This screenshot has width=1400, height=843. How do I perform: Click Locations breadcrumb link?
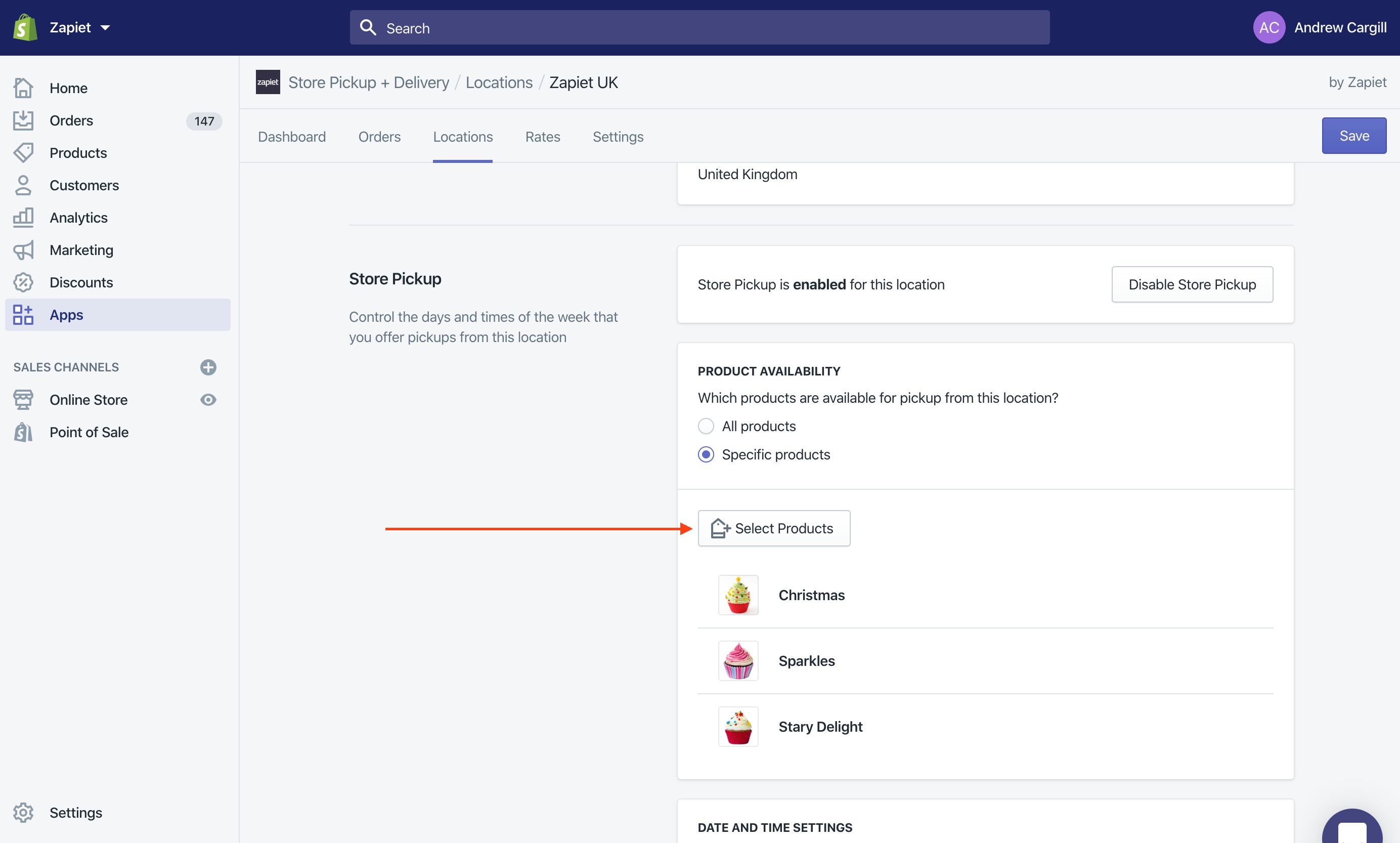coord(499,82)
